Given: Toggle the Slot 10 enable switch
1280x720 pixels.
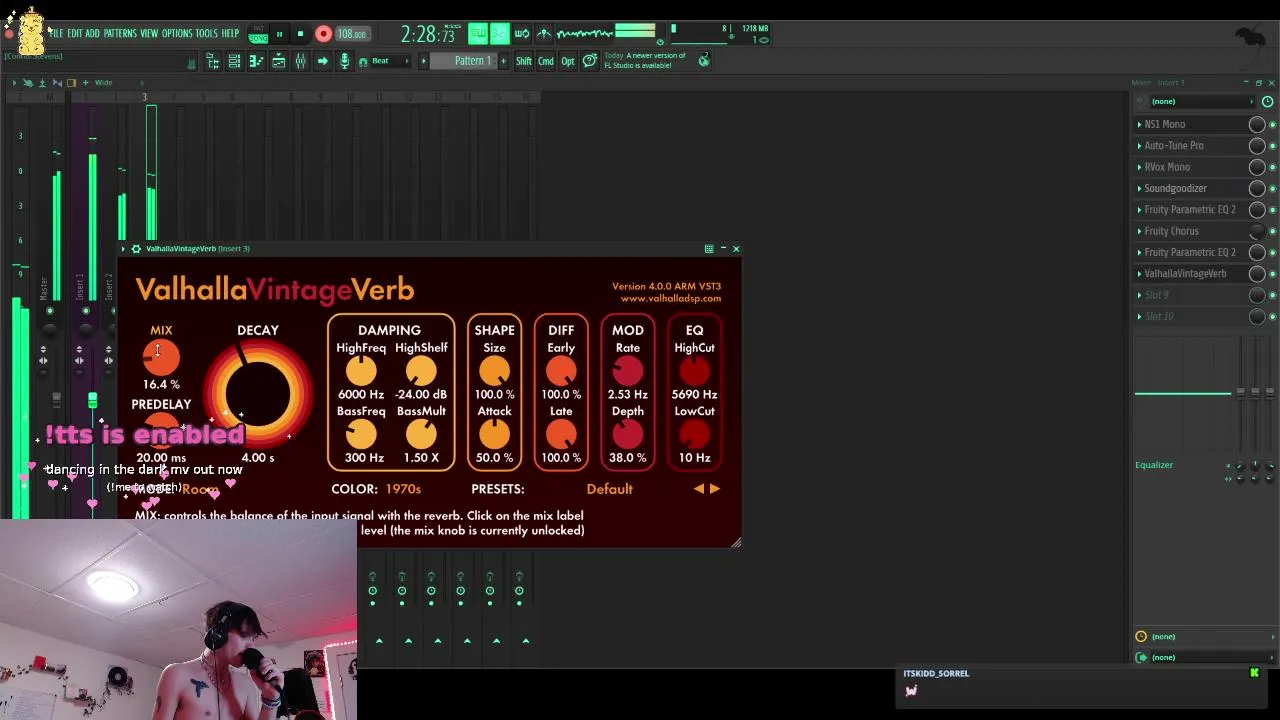Looking at the screenshot, I should (x=1273, y=316).
